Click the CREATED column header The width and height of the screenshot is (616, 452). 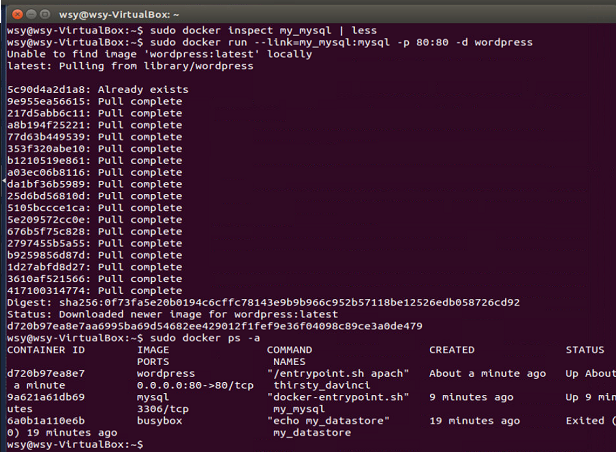pos(452,350)
